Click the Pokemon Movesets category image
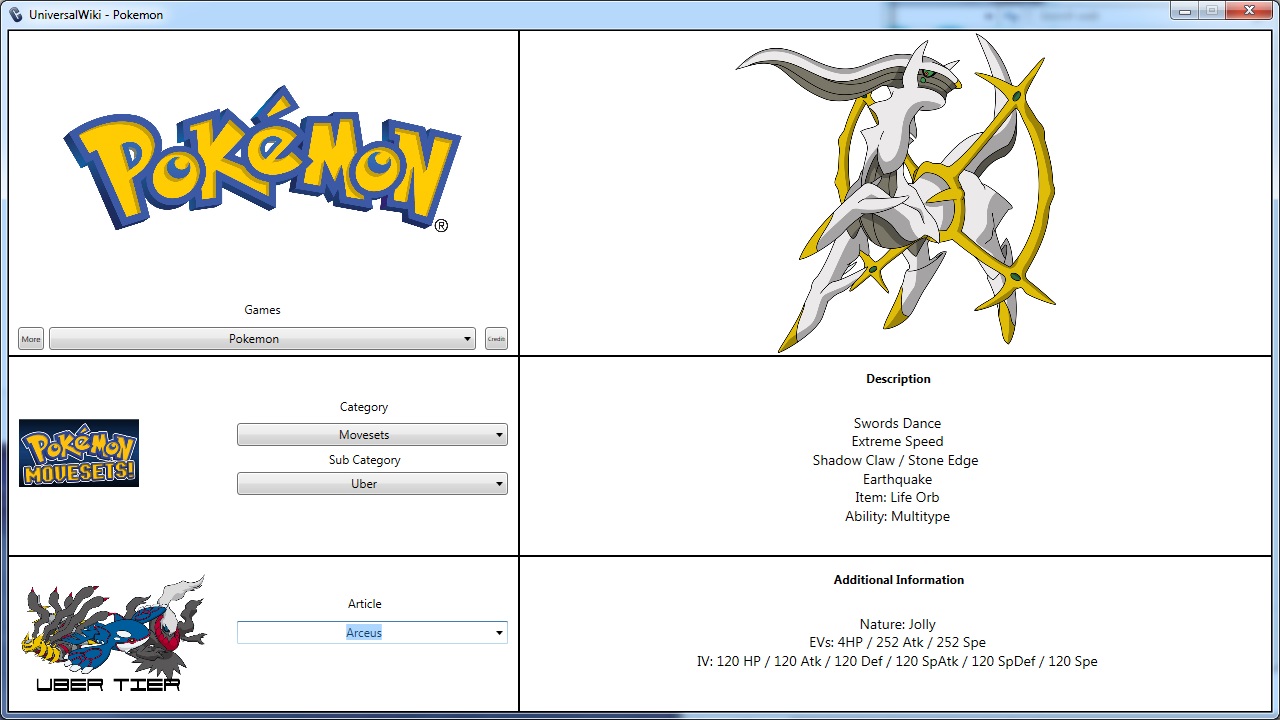 79,453
